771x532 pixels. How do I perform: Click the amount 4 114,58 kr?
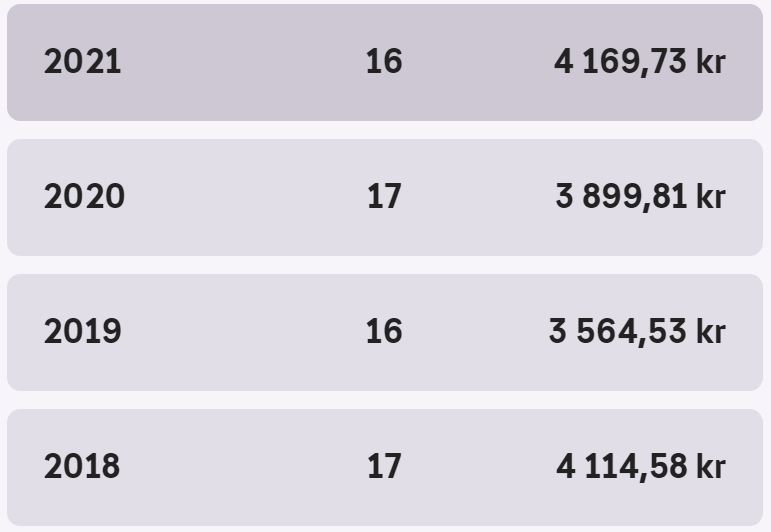tap(641, 467)
